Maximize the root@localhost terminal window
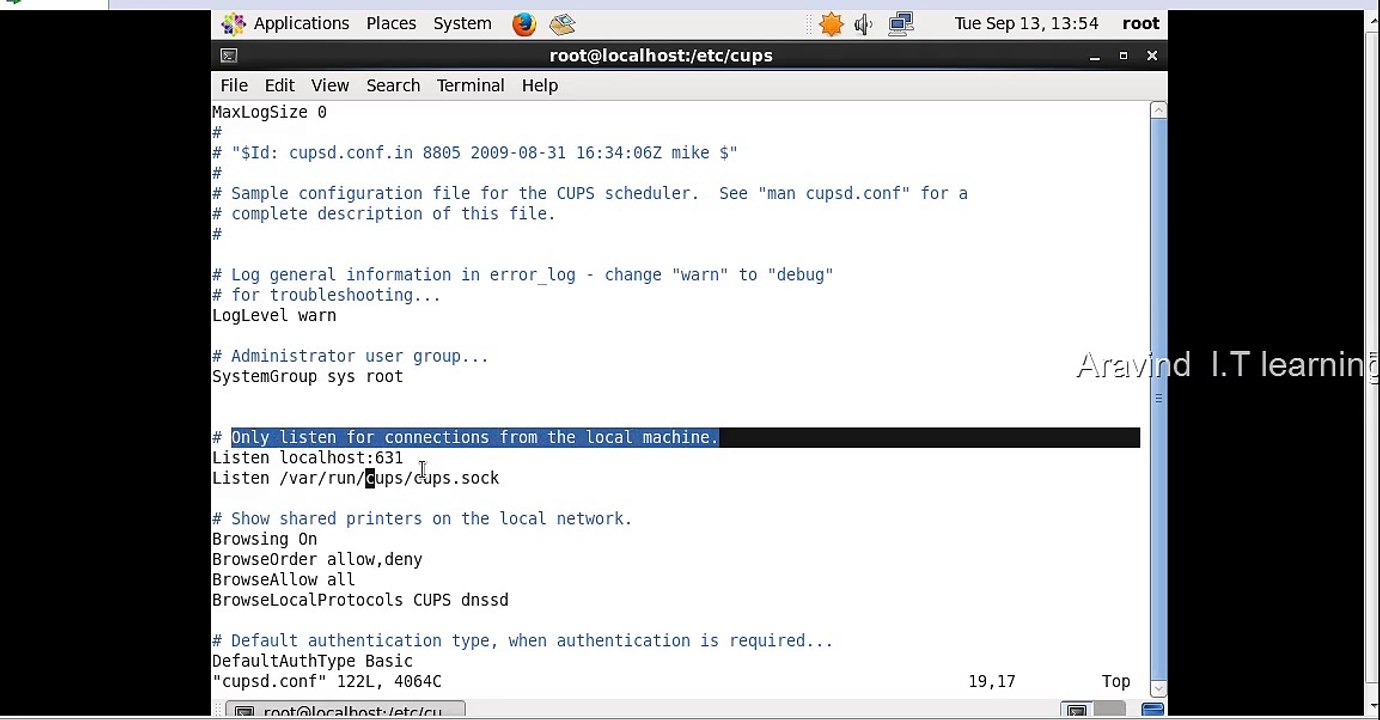The width and height of the screenshot is (1380, 720). coord(1123,56)
